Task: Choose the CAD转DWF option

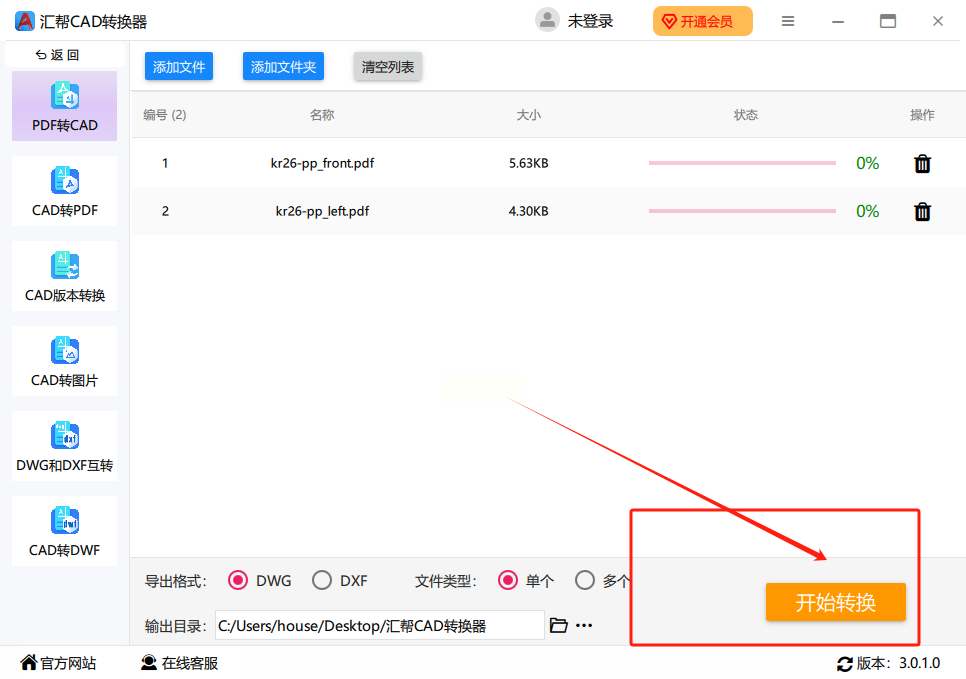Action: 65,531
